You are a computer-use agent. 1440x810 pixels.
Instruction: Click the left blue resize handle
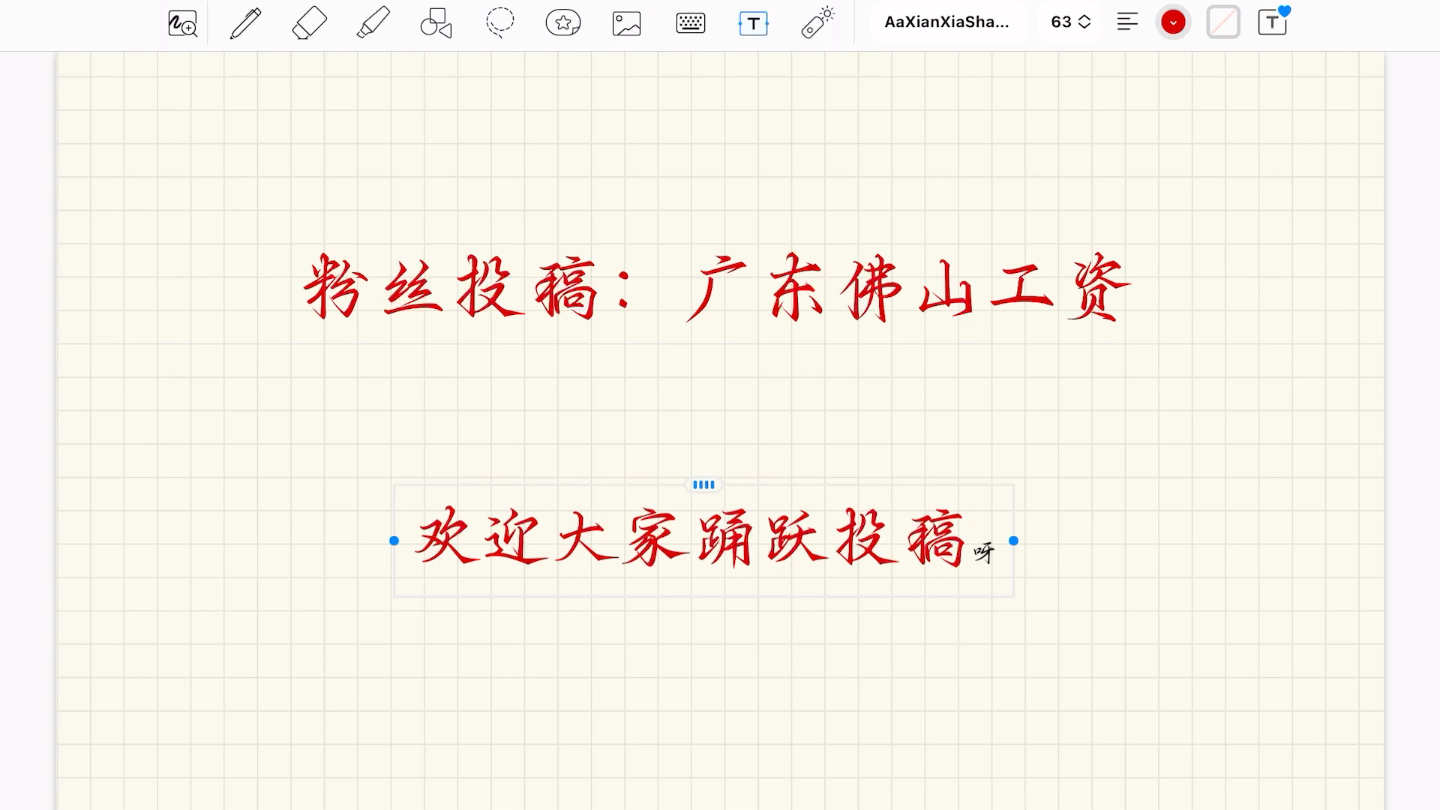tap(394, 541)
